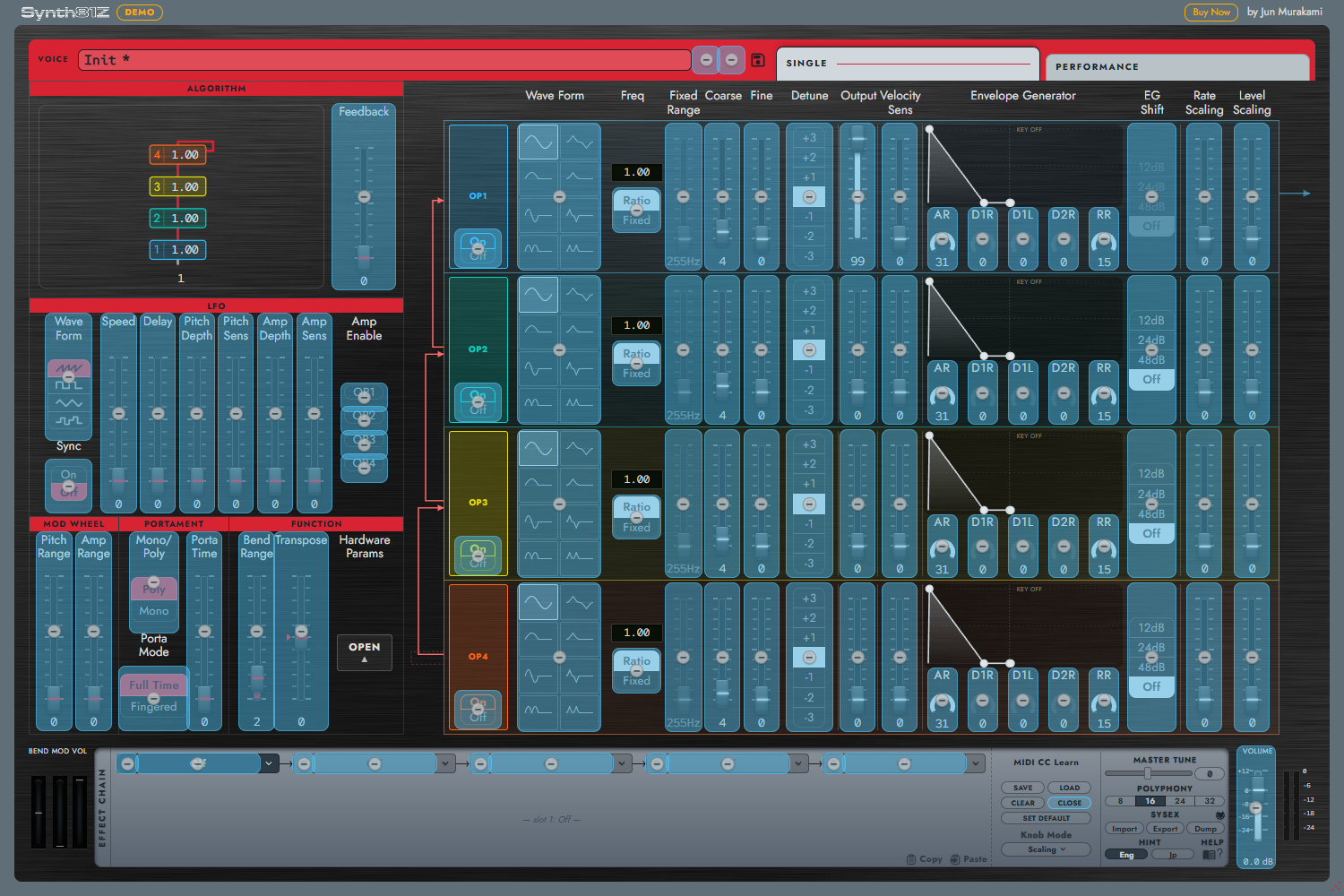Open Hardware Params with OPEN button
The height and width of the screenshot is (896, 1344).
[365, 652]
